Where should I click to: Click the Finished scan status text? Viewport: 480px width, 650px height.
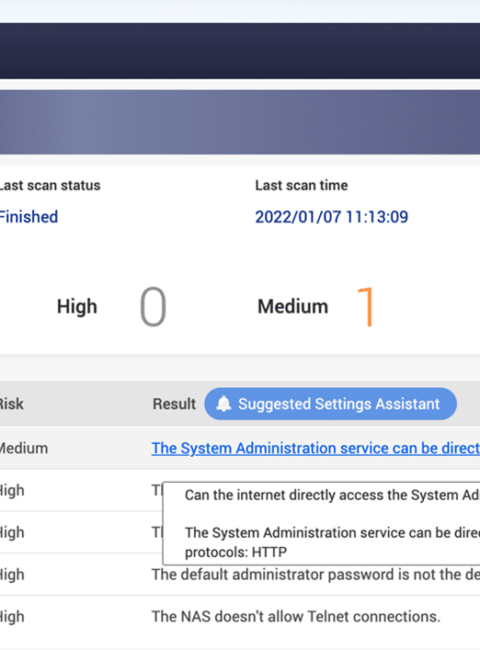point(28,217)
